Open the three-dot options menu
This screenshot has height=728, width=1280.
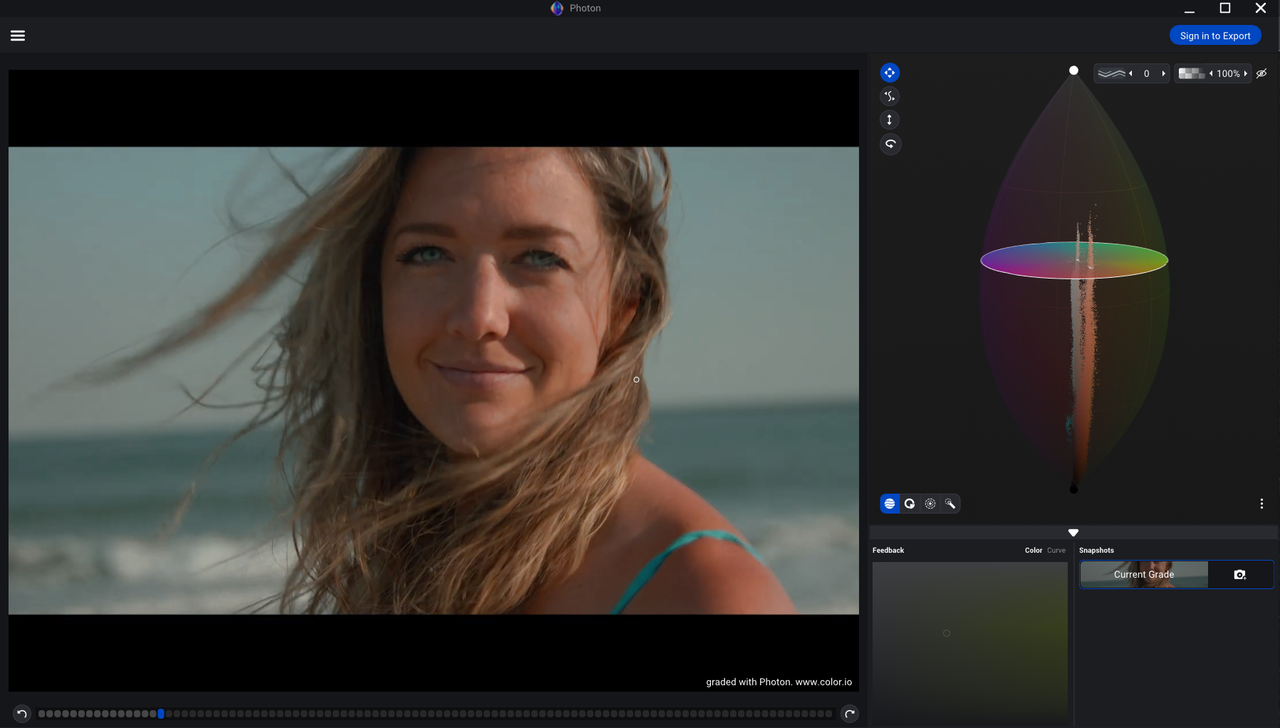[x=1261, y=504]
